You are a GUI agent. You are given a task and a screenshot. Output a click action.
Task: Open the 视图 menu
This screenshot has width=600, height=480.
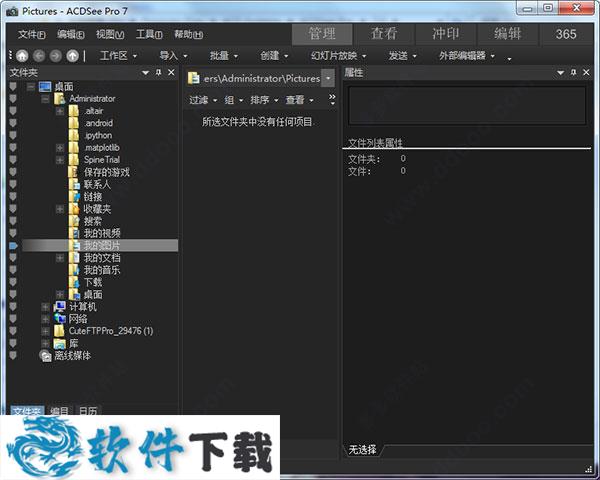pos(110,34)
